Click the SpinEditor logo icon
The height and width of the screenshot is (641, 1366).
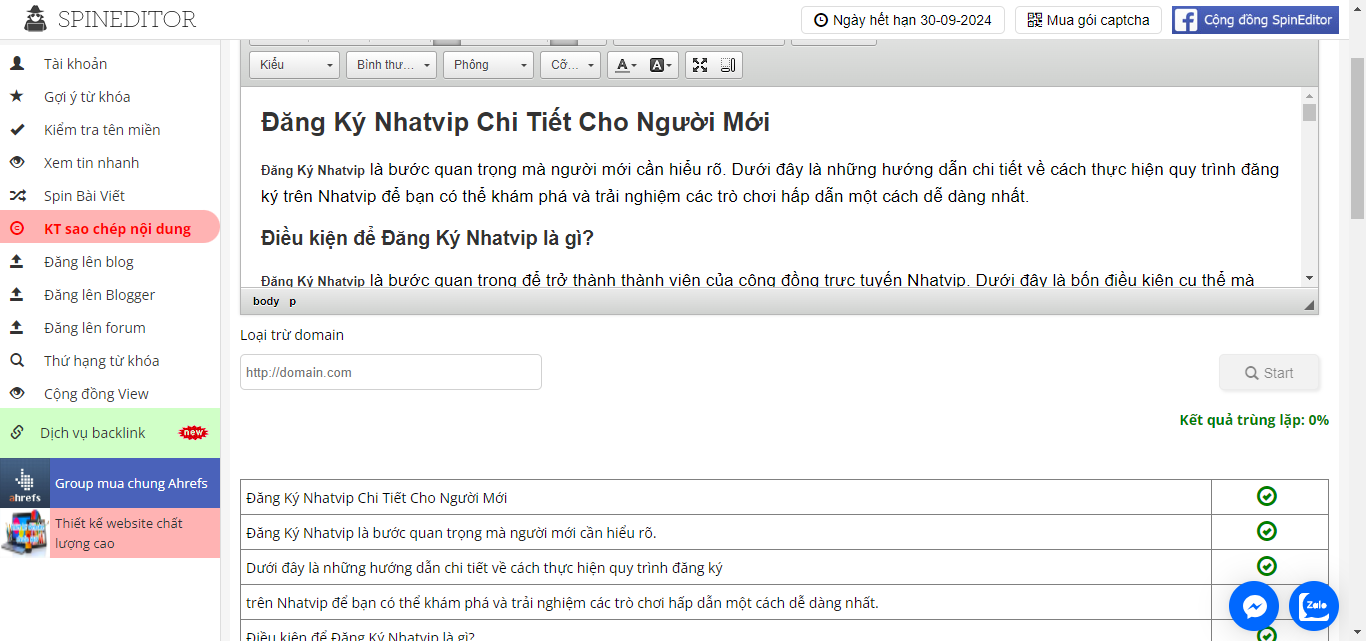[36, 18]
